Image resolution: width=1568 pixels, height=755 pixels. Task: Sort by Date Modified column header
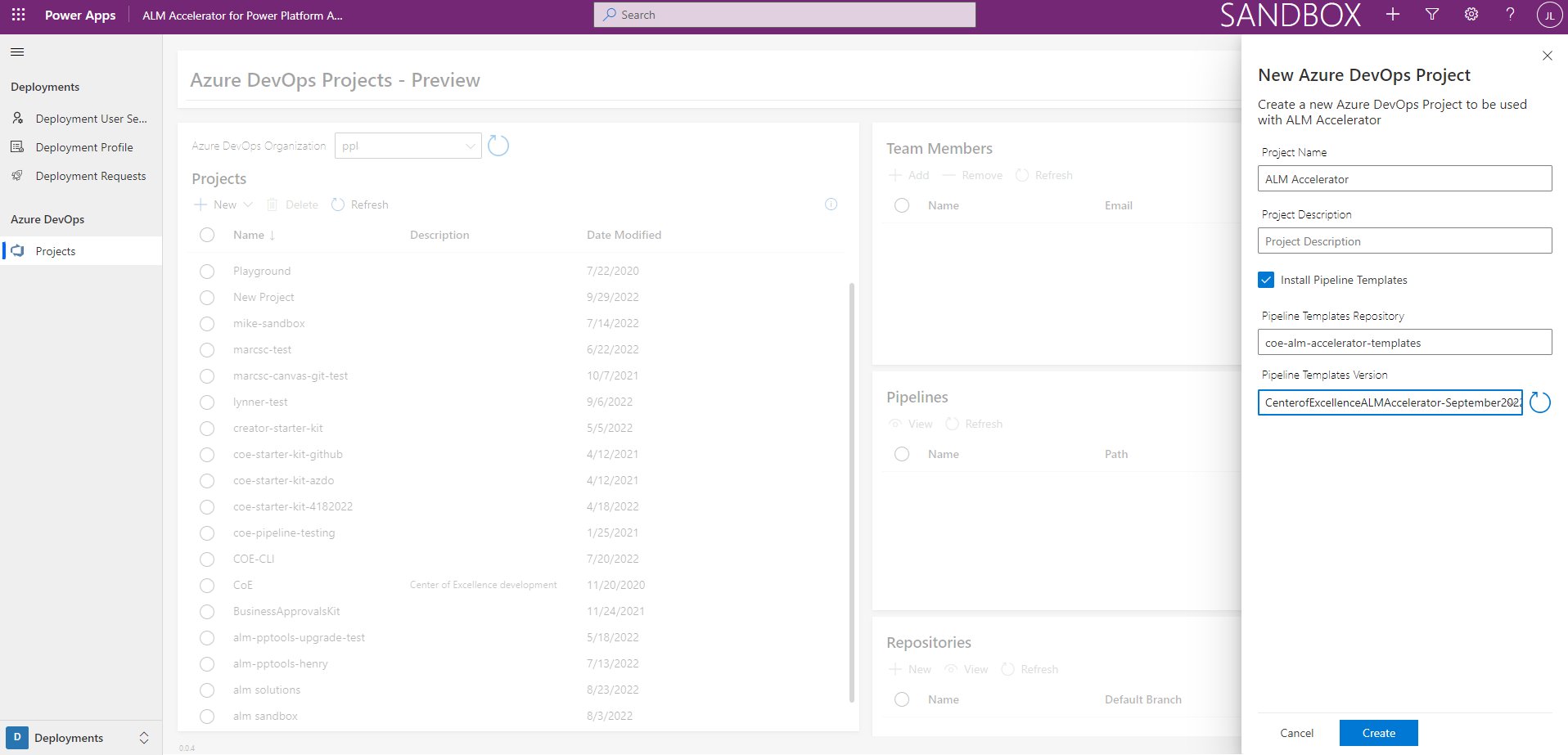point(624,235)
